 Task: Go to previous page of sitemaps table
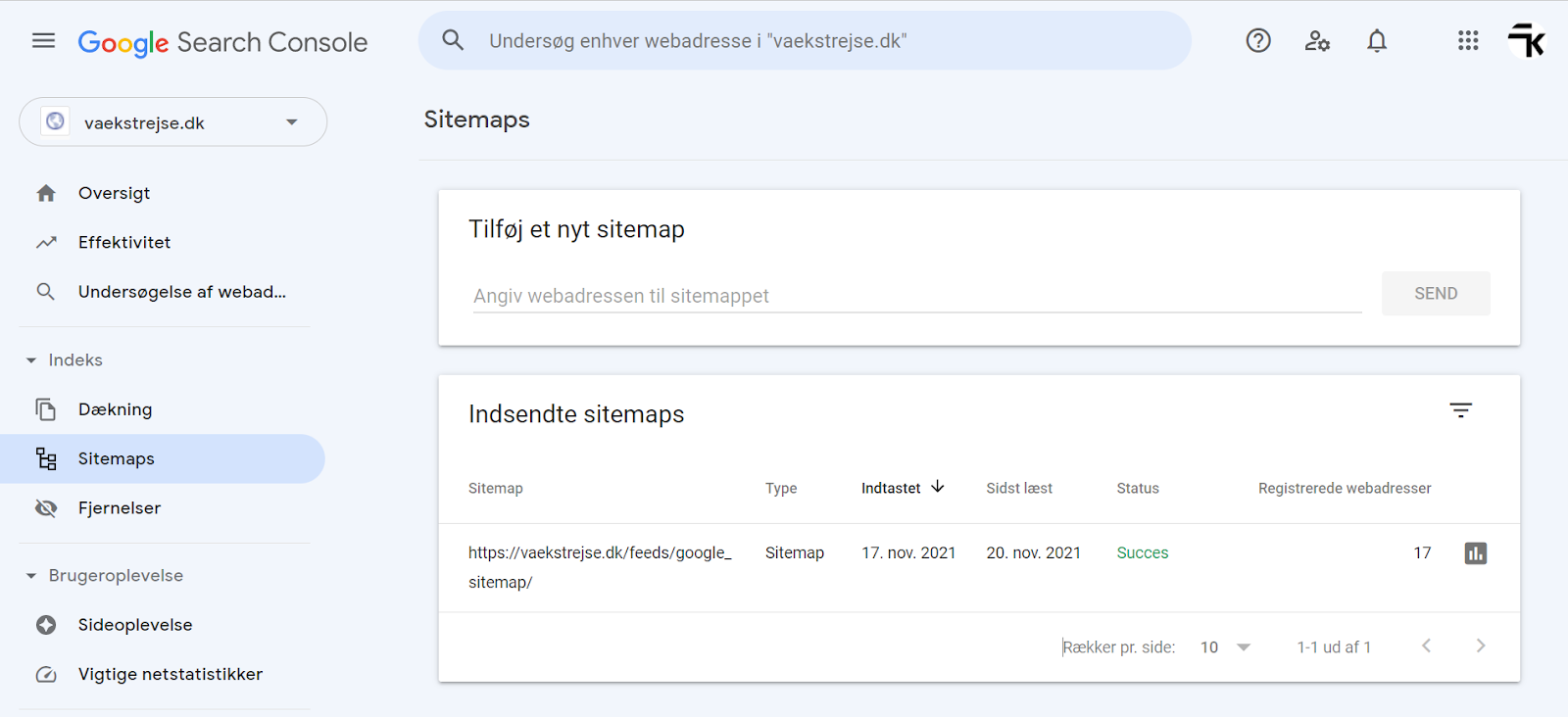[1427, 645]
